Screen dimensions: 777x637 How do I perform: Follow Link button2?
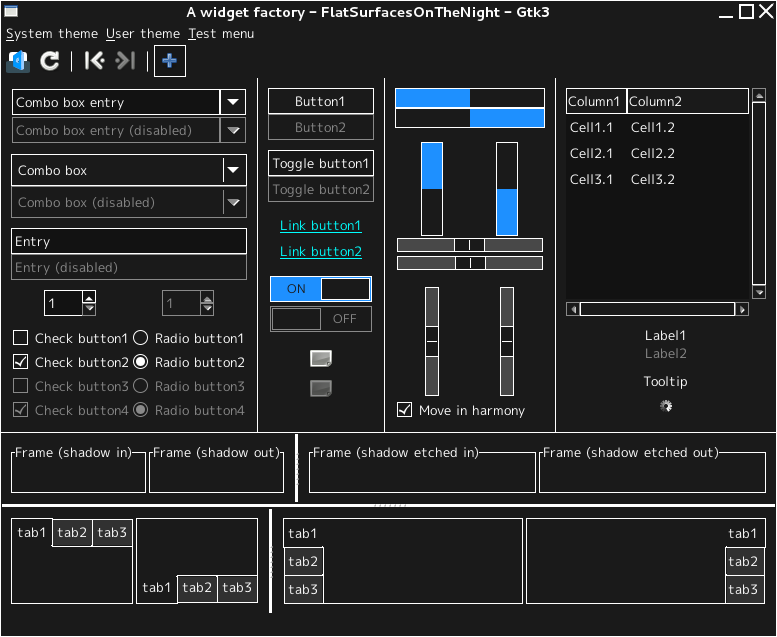tap(321, 252)
